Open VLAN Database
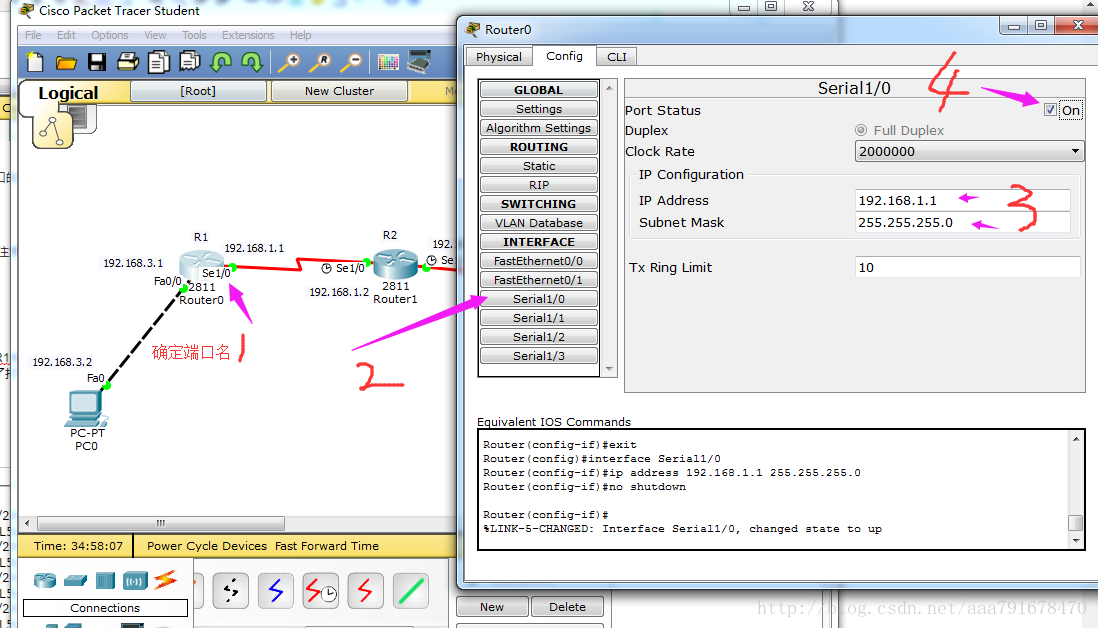Image resolution: width=1098 pixels, height=628 pixels. (x=538, y=223)
